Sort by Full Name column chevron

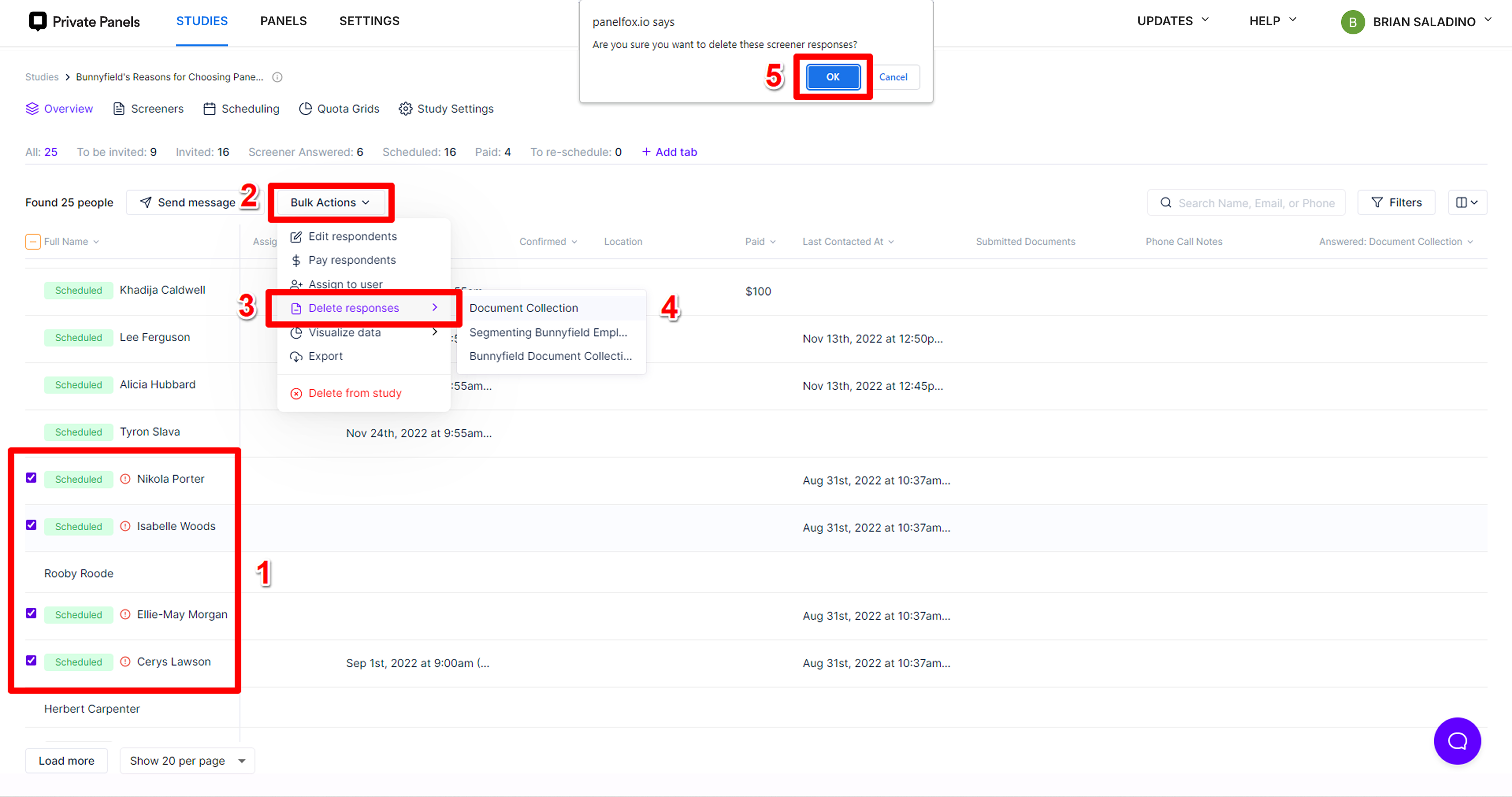tap(96, 242)
